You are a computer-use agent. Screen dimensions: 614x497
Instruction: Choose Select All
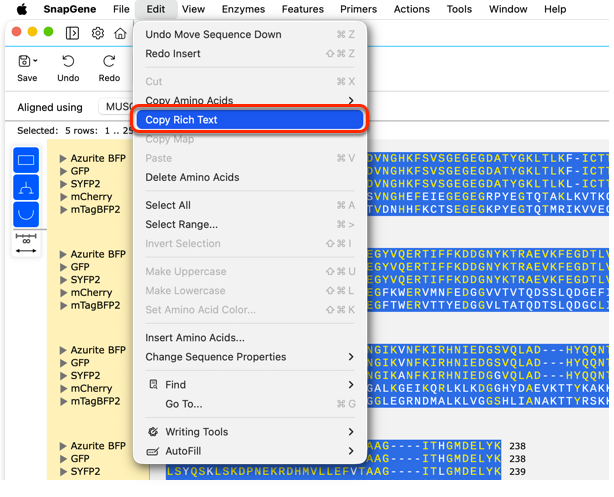250,205
